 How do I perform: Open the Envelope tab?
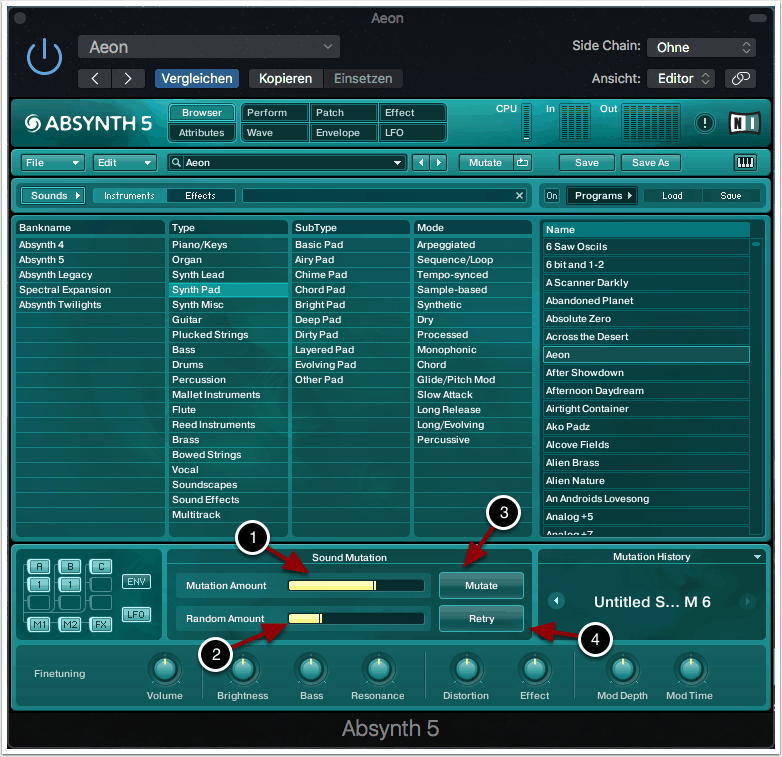343,132
